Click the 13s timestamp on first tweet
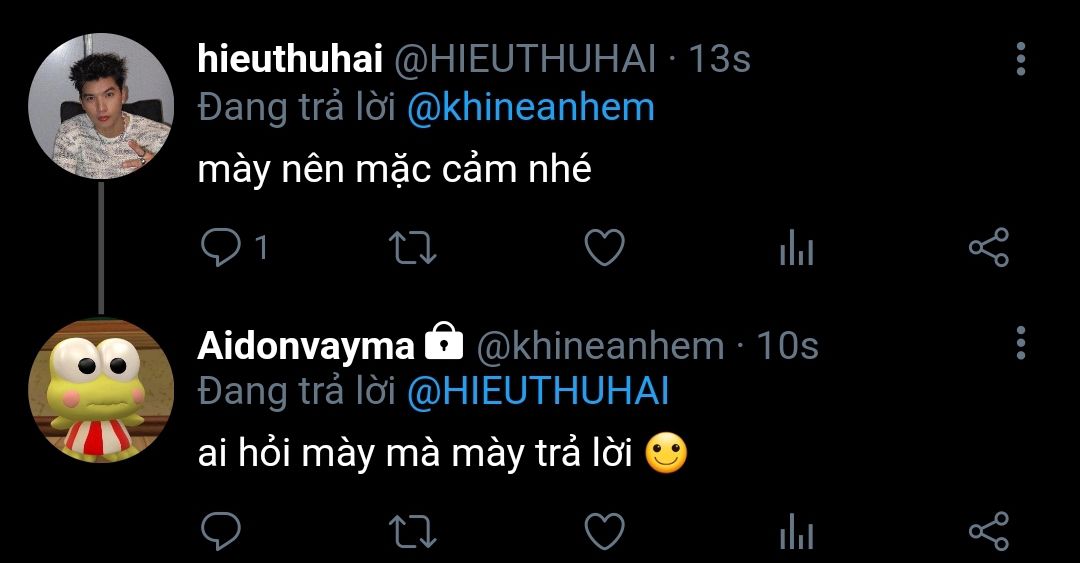This screenshot has width=1080, height=563. pyautogui.click(x=719, y=60)
